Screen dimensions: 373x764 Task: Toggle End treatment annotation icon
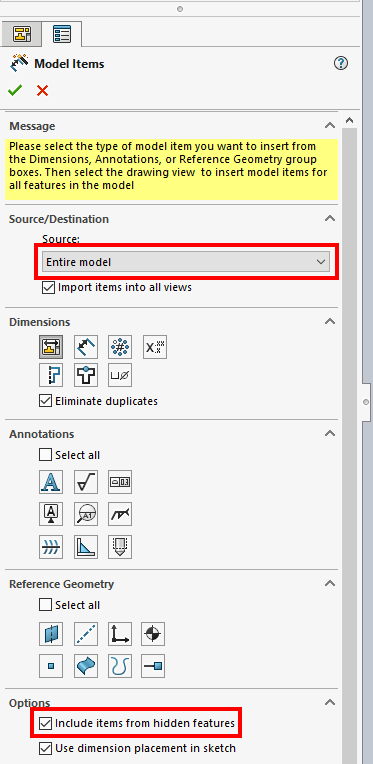point(86,547)
